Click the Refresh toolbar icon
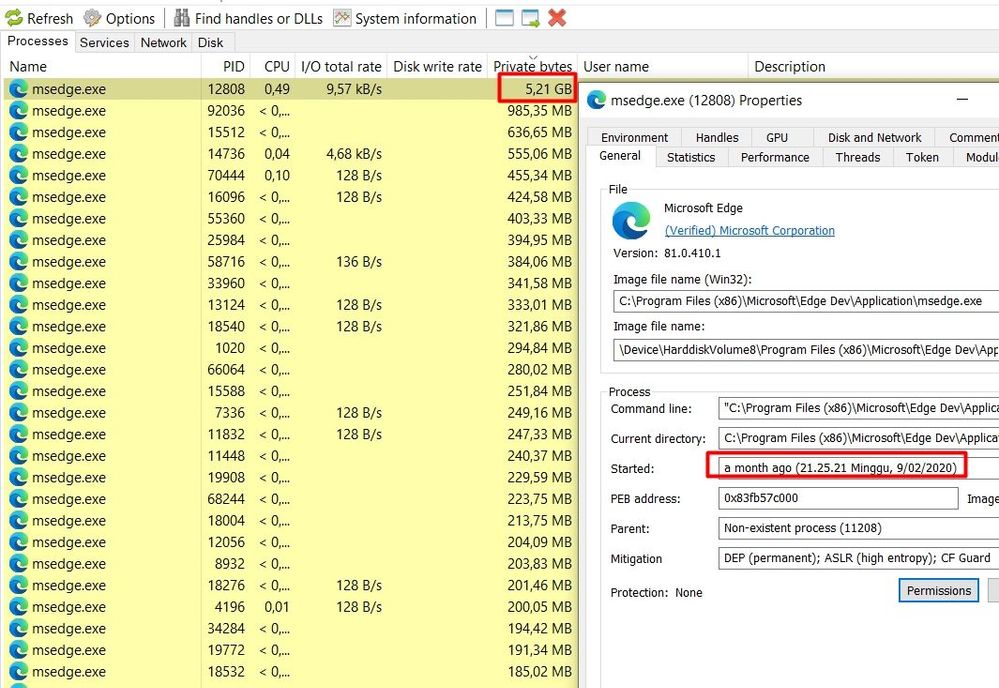 (14, 18)
